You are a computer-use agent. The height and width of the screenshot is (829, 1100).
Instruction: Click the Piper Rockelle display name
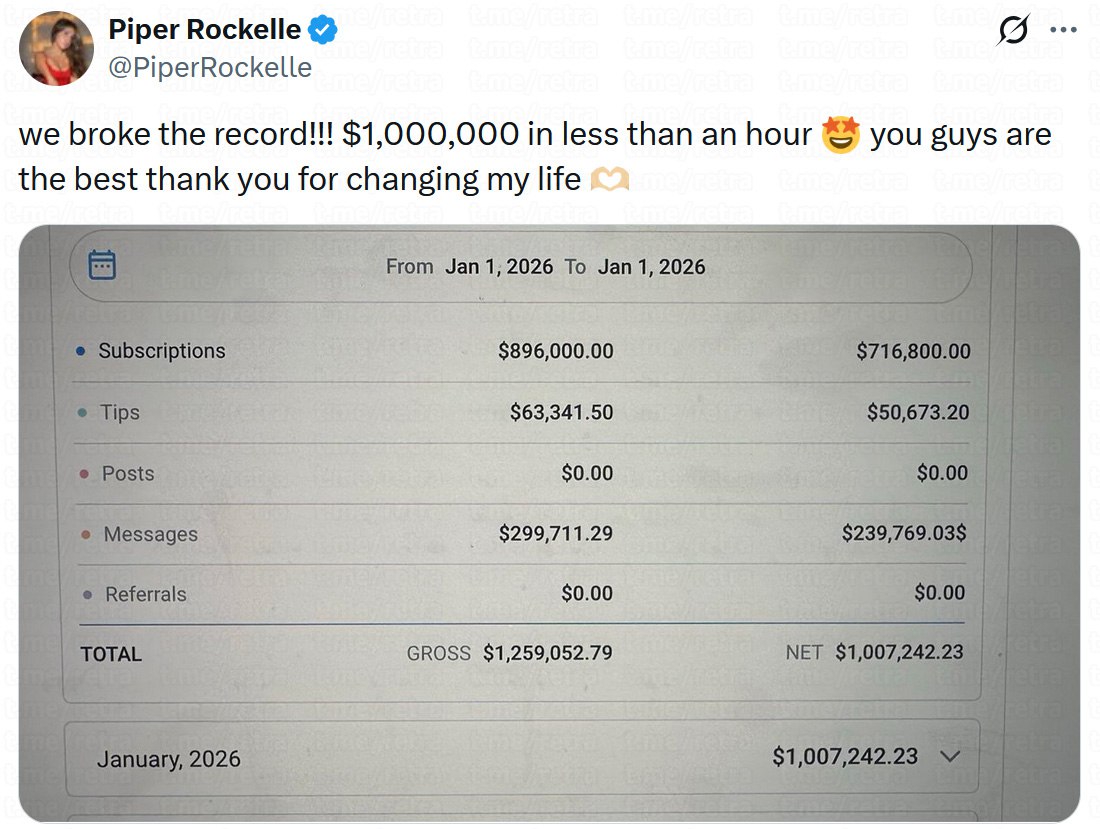click(204, 30)
